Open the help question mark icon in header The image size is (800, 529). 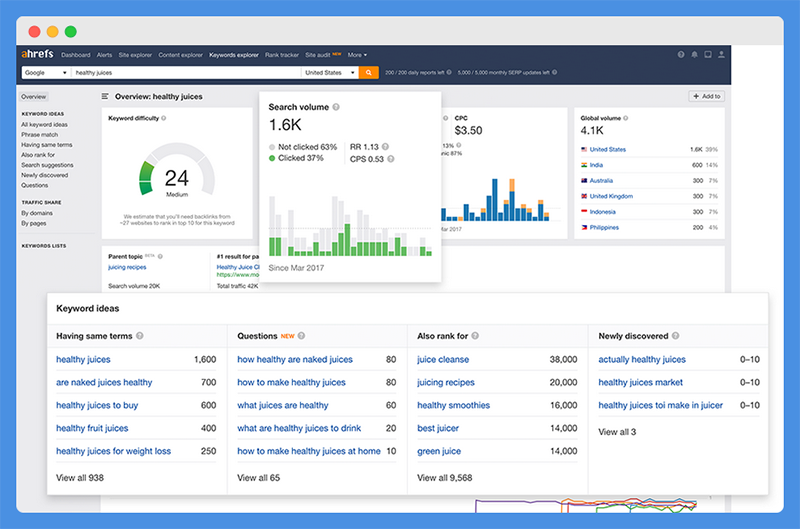tap(681, 55)
